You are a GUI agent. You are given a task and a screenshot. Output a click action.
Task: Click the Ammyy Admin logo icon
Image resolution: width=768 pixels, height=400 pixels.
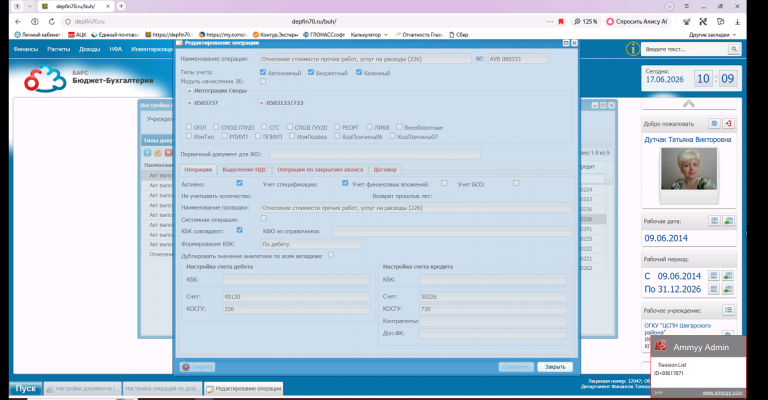click(660, 346)
